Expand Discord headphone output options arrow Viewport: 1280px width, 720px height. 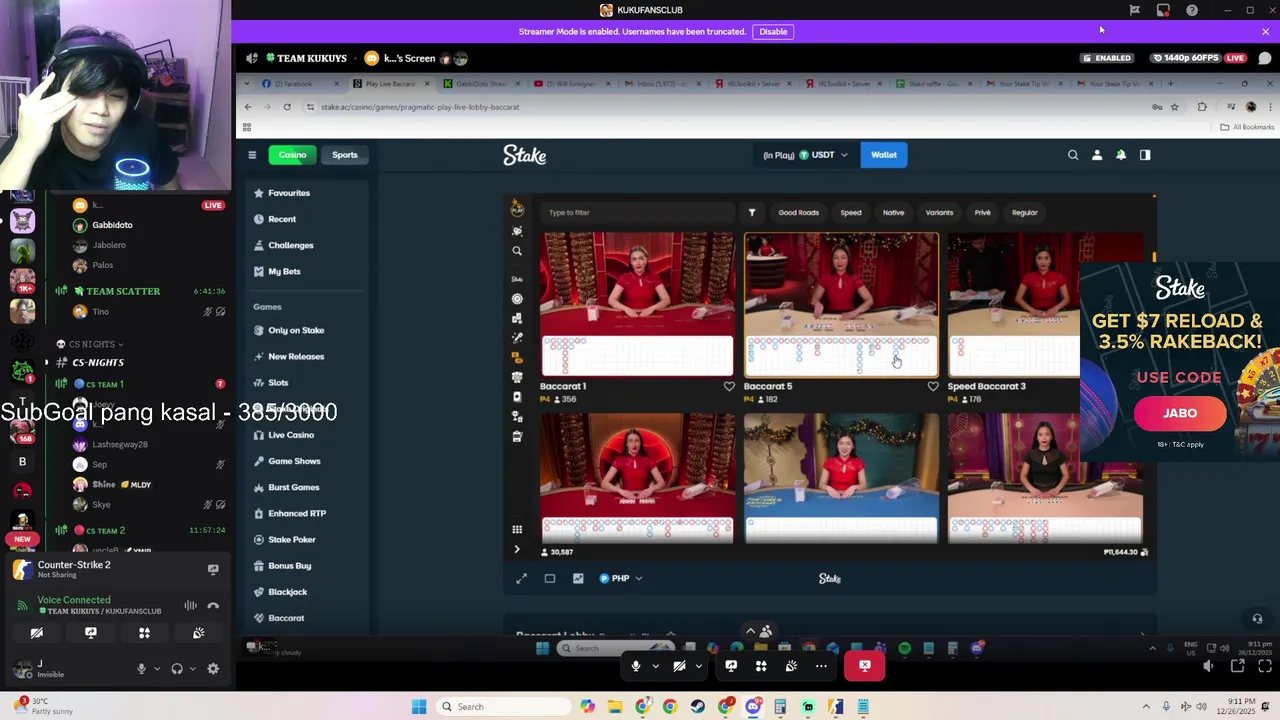pos(192,669)
